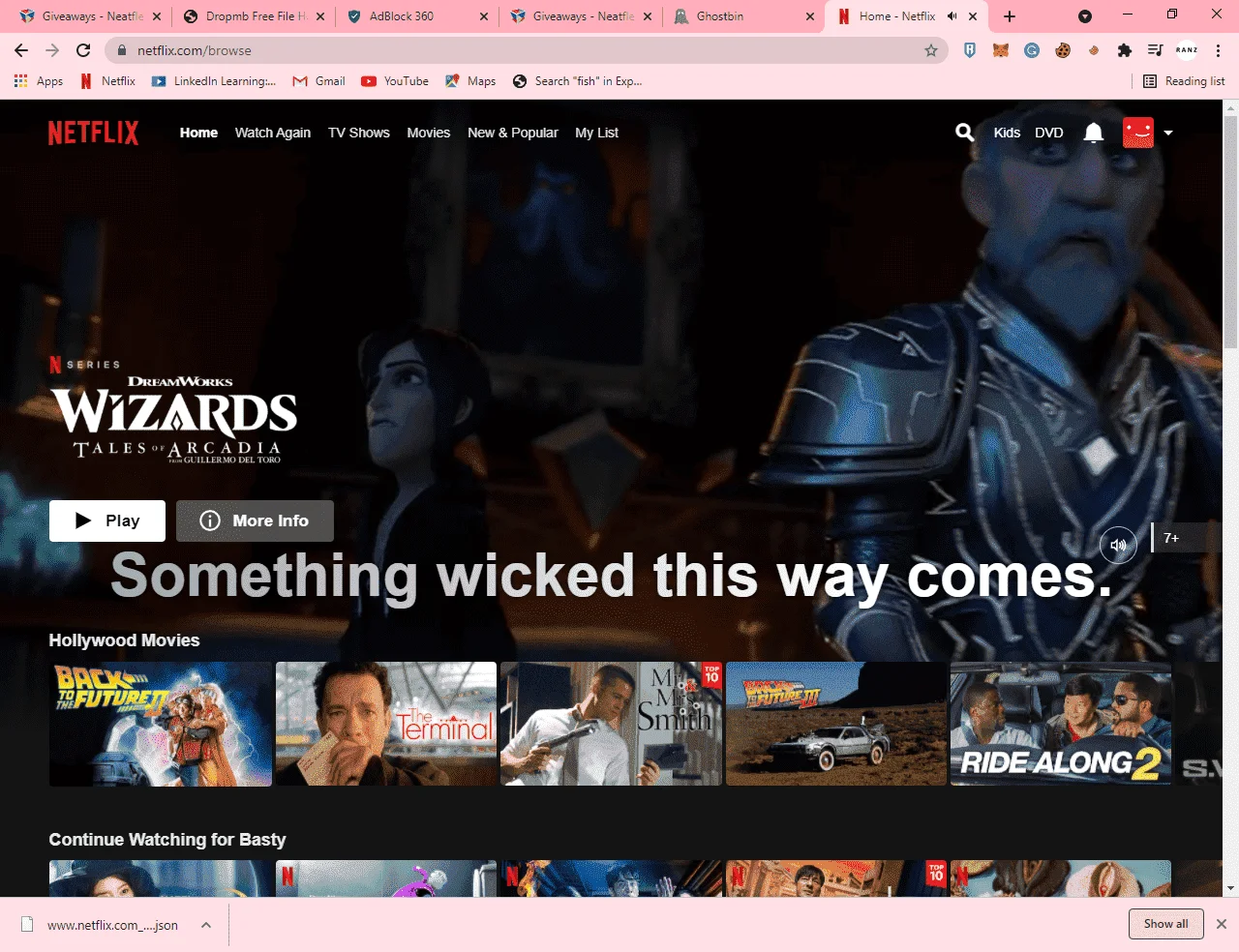The width and height of the screenshot is (1239, 952).
Task: Expand options for the downloaded json file
Action: tap(206, 925)
